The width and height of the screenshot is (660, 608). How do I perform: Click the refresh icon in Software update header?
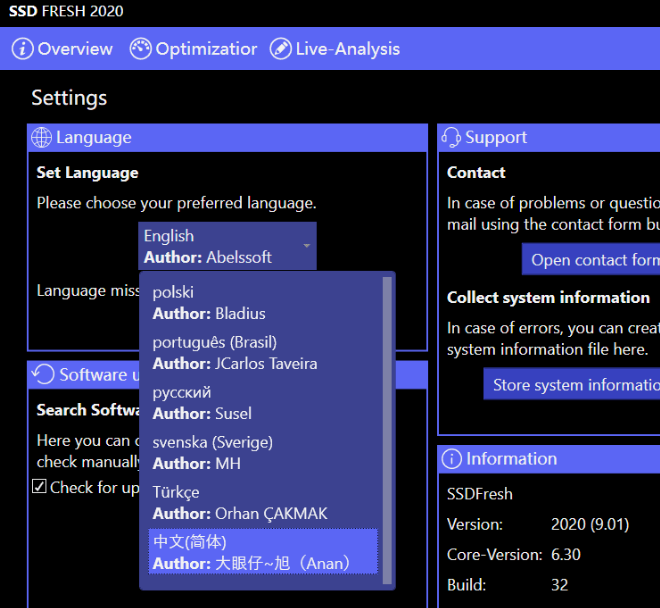click(x=43, y=374)
